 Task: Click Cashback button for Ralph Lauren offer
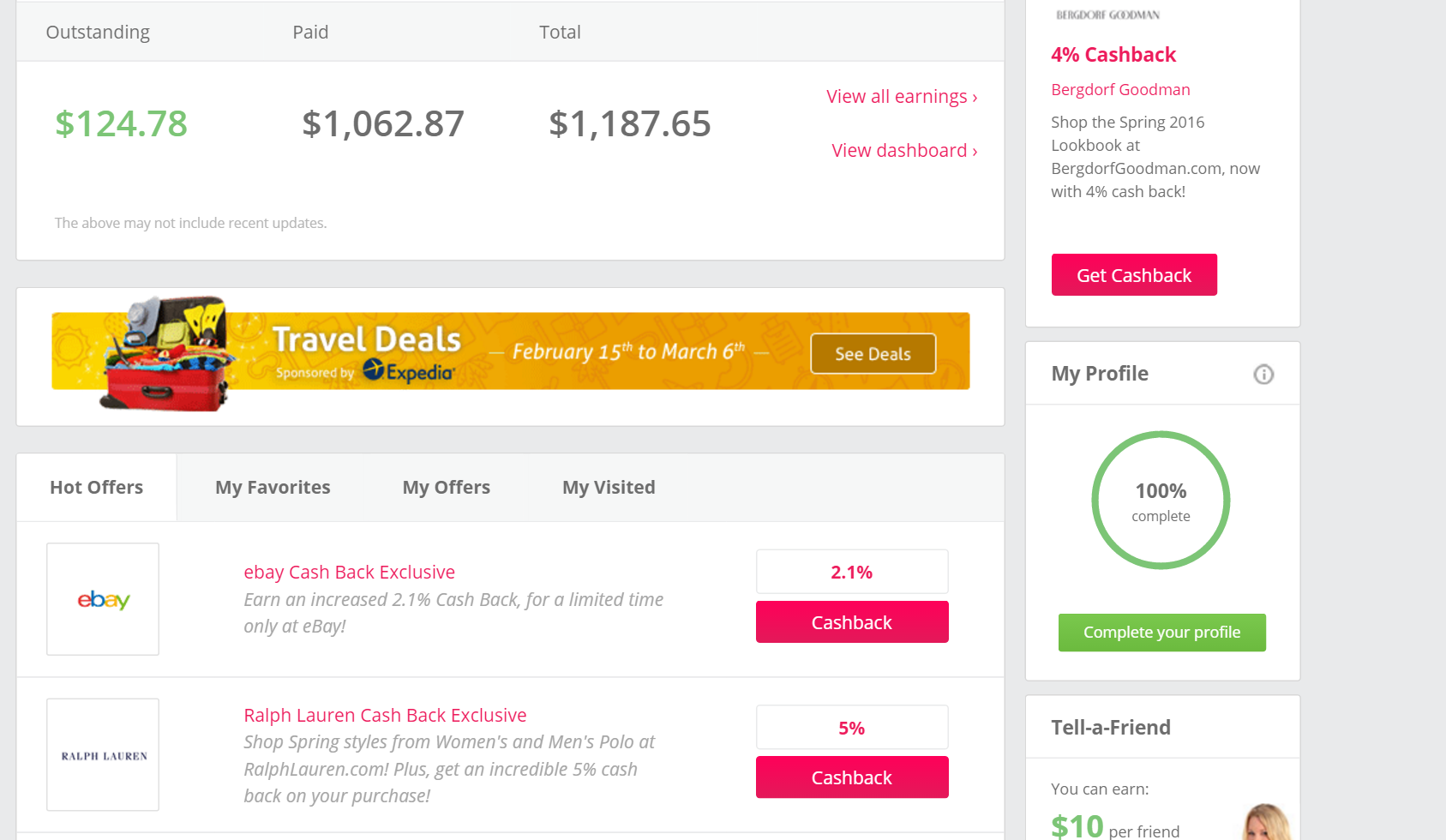tap(852, 777)
